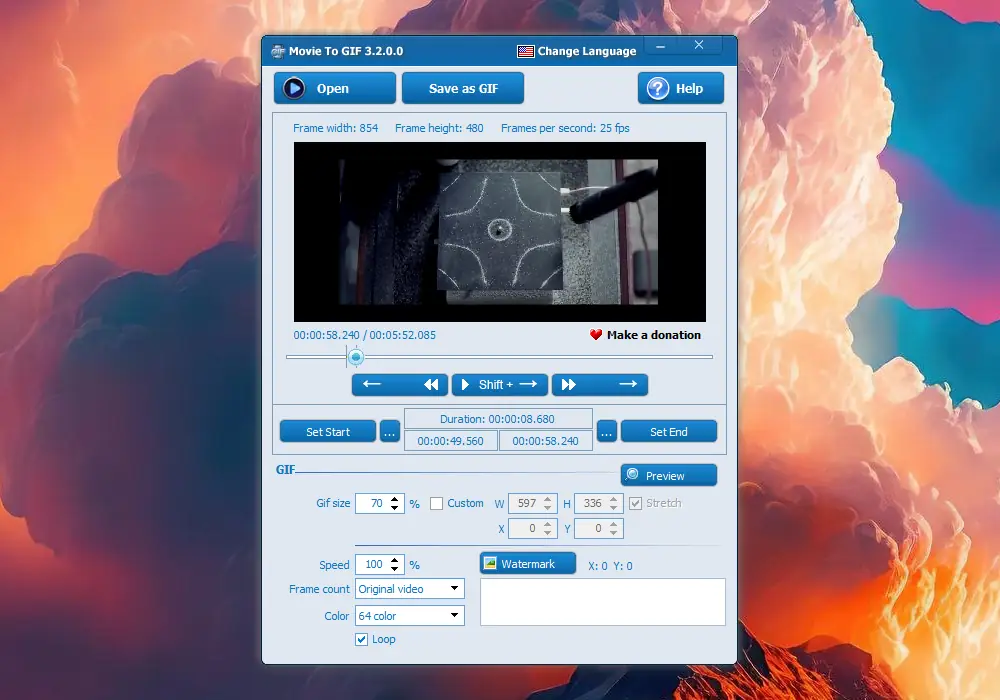Image resolution: width=1000 pixels, height=700 pixels.
Task: Click the X offset field
Action: tap(526, 529)
